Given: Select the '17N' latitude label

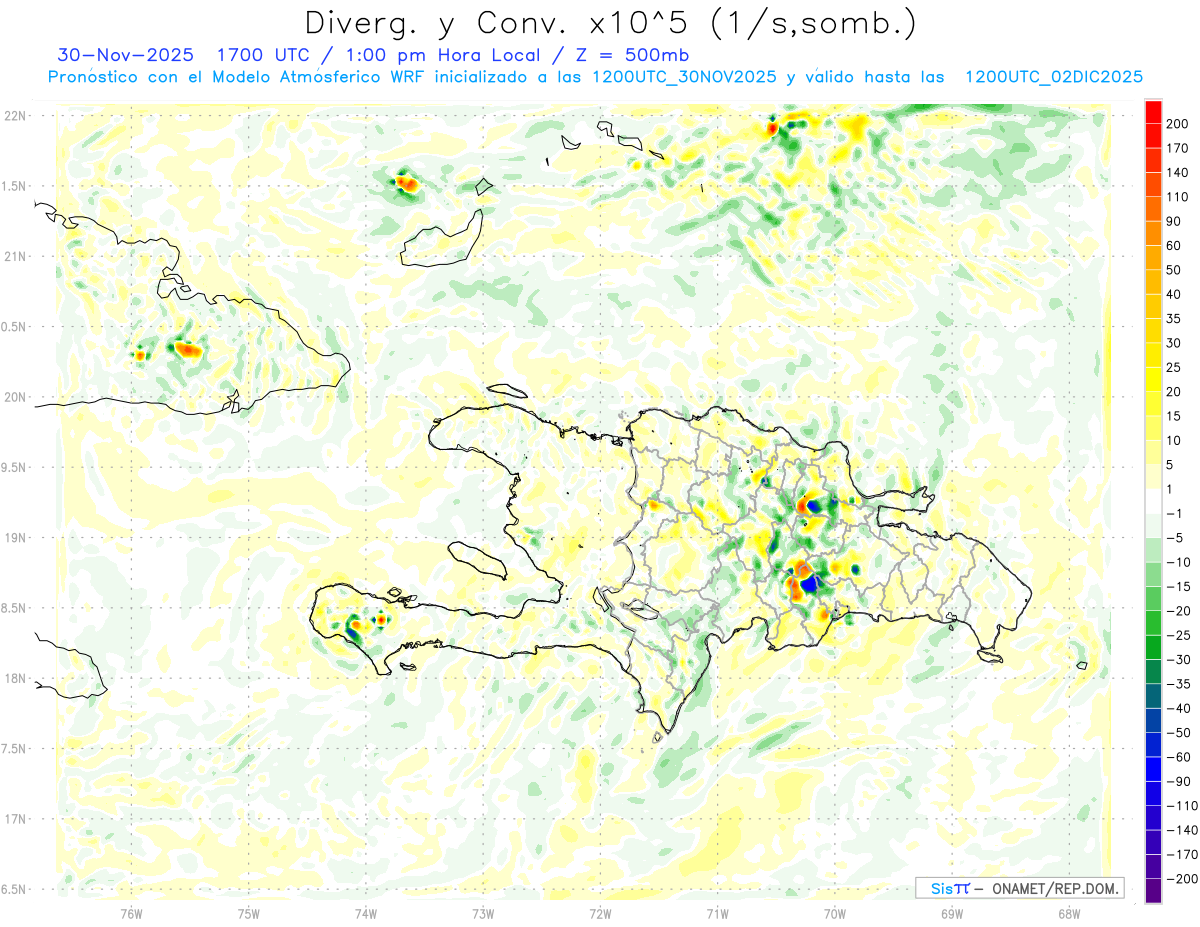Looking at the screenshot, I should (15, 819).
